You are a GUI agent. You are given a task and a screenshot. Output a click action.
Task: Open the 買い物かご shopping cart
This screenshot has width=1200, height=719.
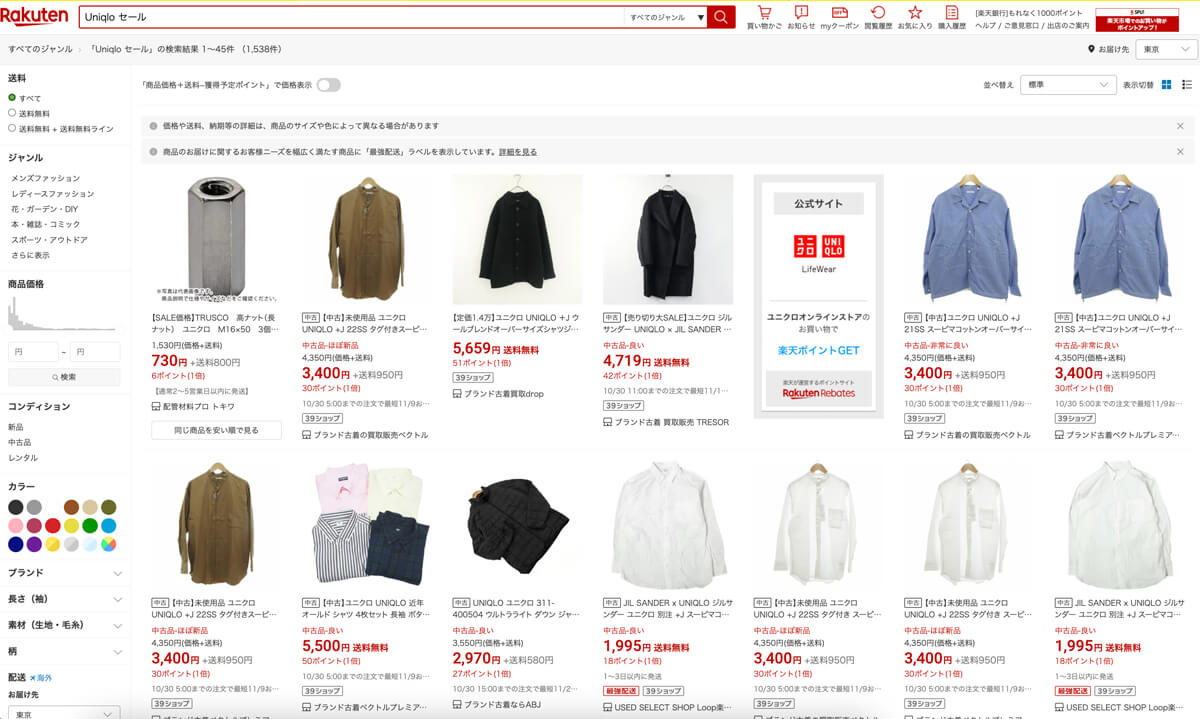764,17
